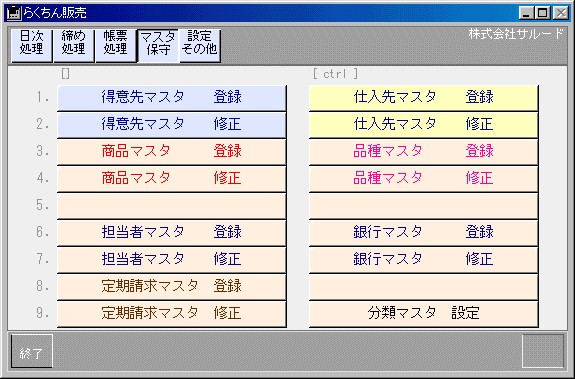This screenshot has height=379, width=575.
Task: Click 品種マスタ 修正 button
Action: pos(424,179)
